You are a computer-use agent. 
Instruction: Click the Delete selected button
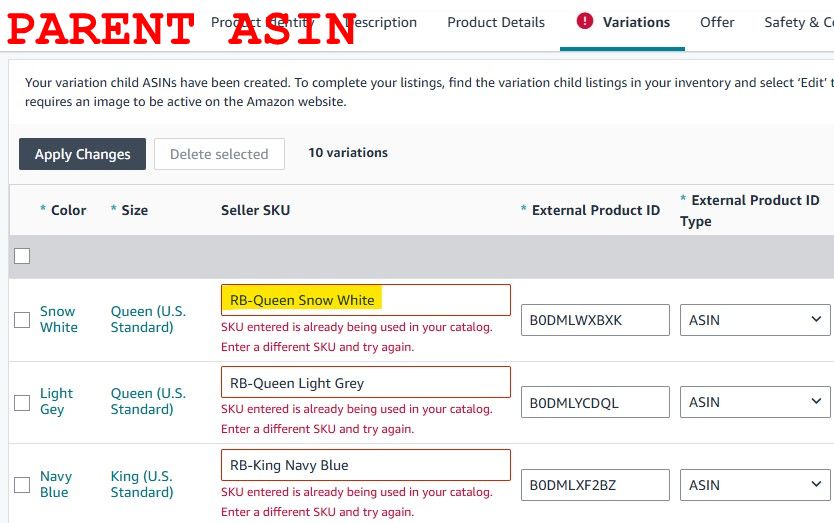[219, 154]
